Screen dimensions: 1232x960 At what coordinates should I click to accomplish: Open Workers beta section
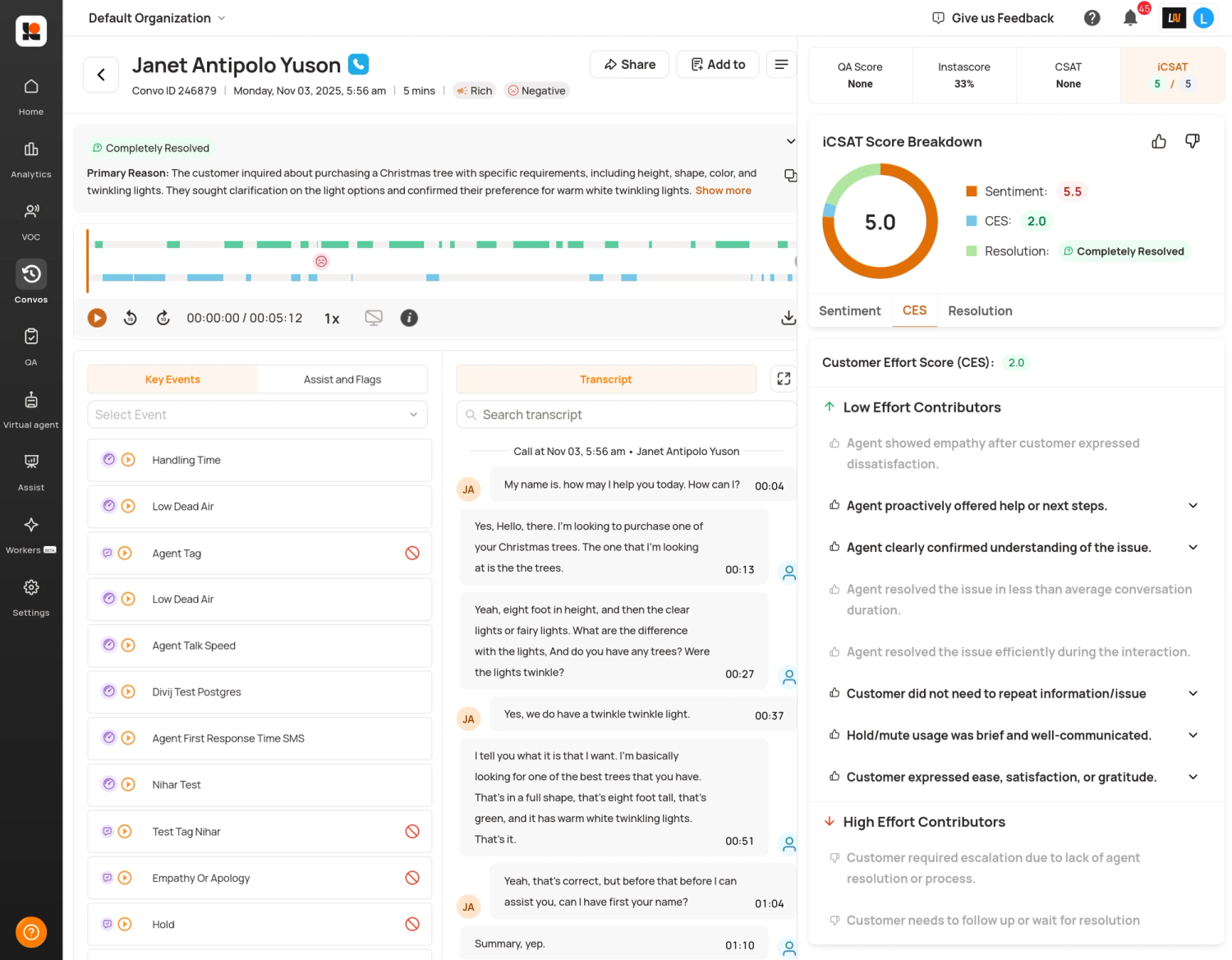pos(31,535)
